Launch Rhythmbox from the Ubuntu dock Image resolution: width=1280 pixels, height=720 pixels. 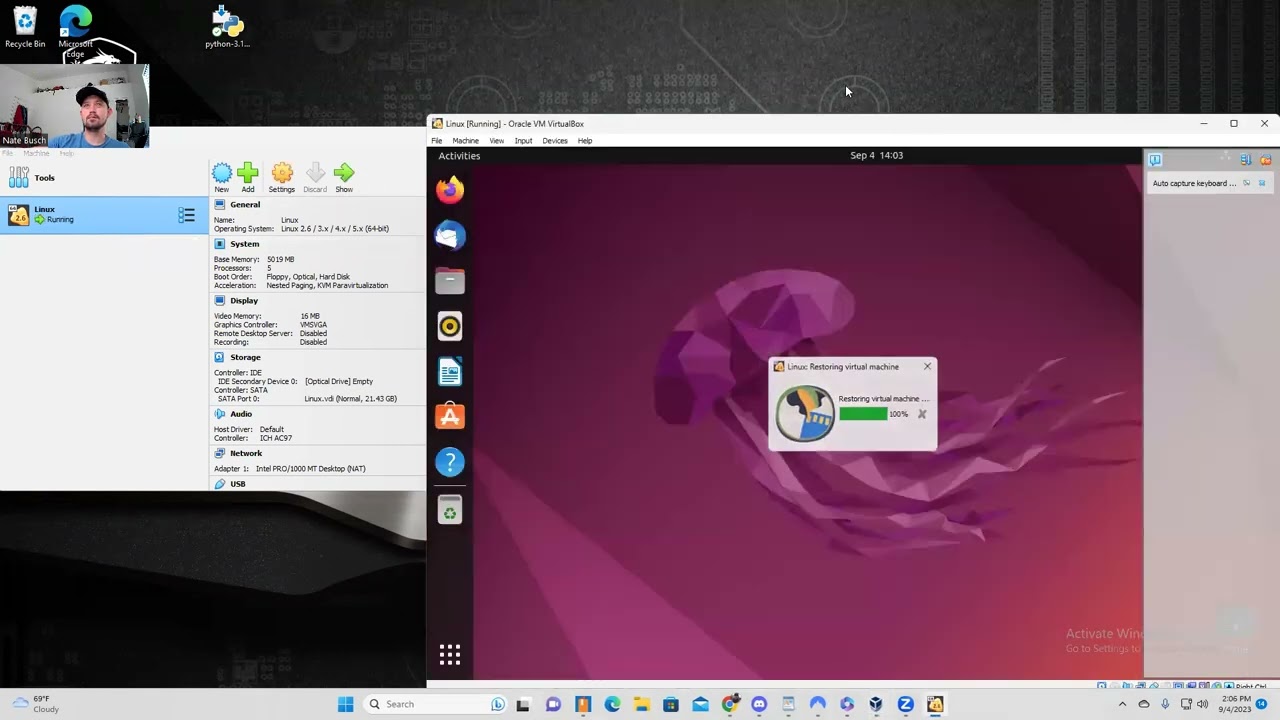(x=450, y=326)
